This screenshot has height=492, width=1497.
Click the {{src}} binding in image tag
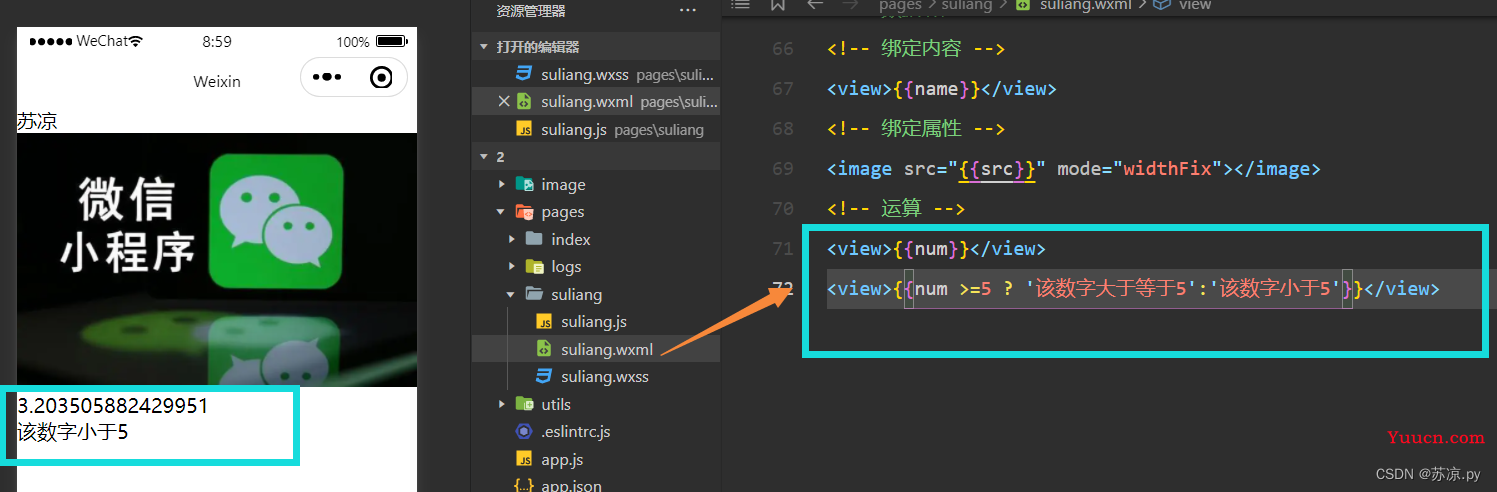pyautogui.click(x=998, y=169)
